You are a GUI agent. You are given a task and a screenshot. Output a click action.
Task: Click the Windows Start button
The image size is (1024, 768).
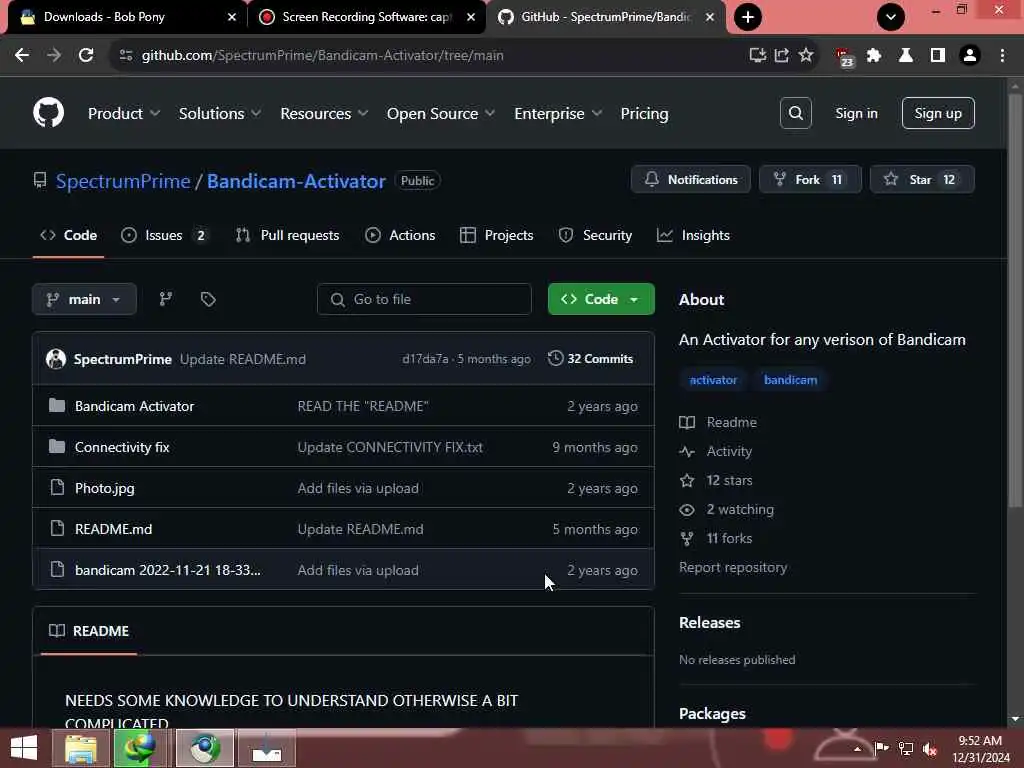coord(24,748)
